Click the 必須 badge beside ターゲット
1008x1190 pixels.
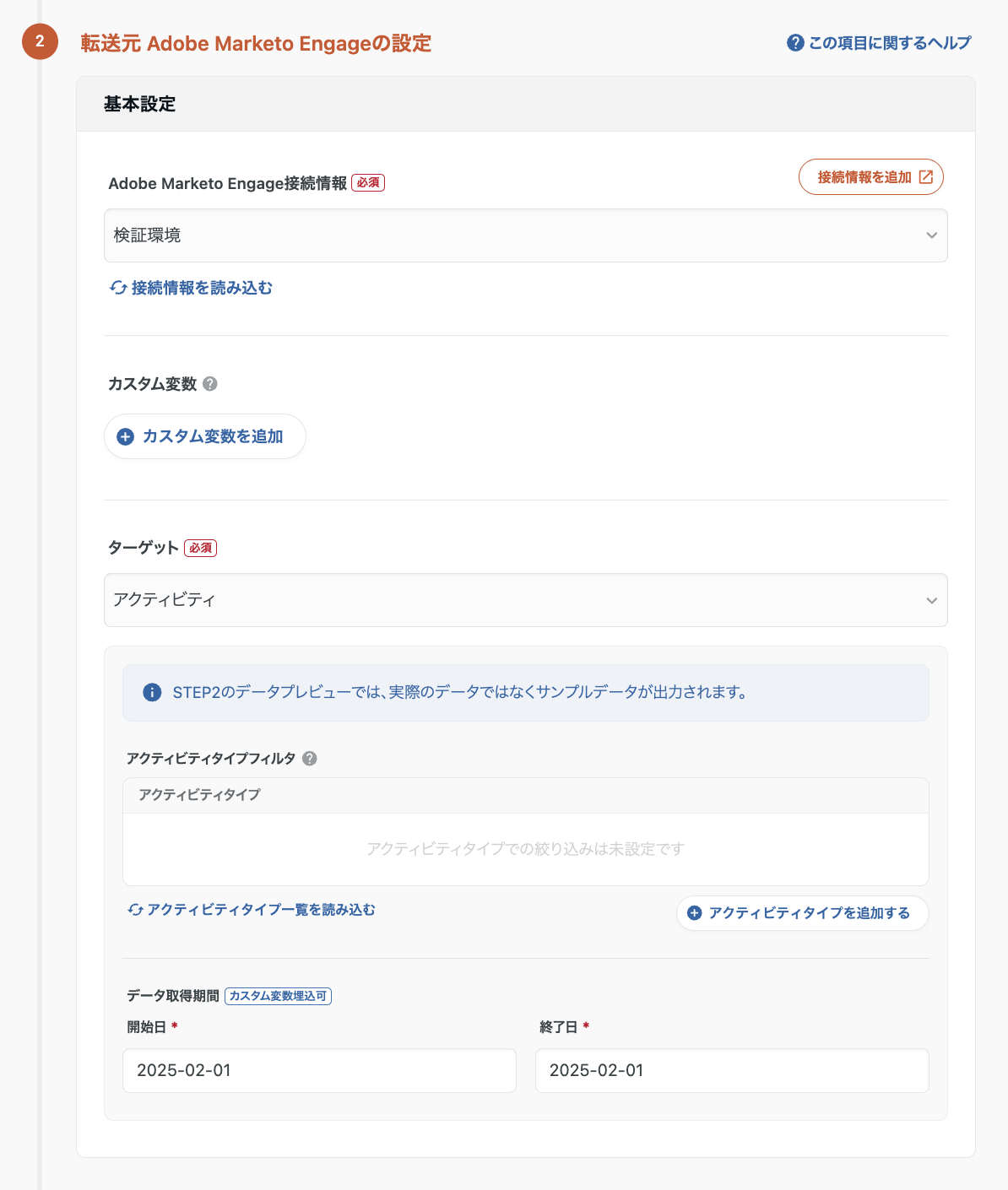tap(201, 548)
